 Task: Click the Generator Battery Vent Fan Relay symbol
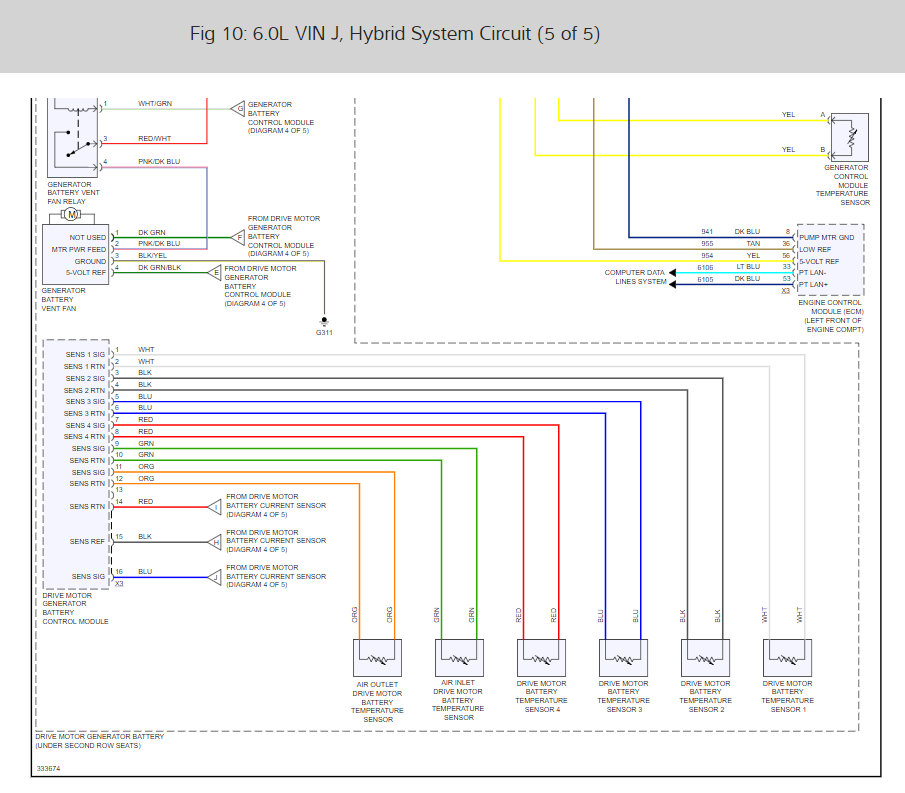(73, 138)
